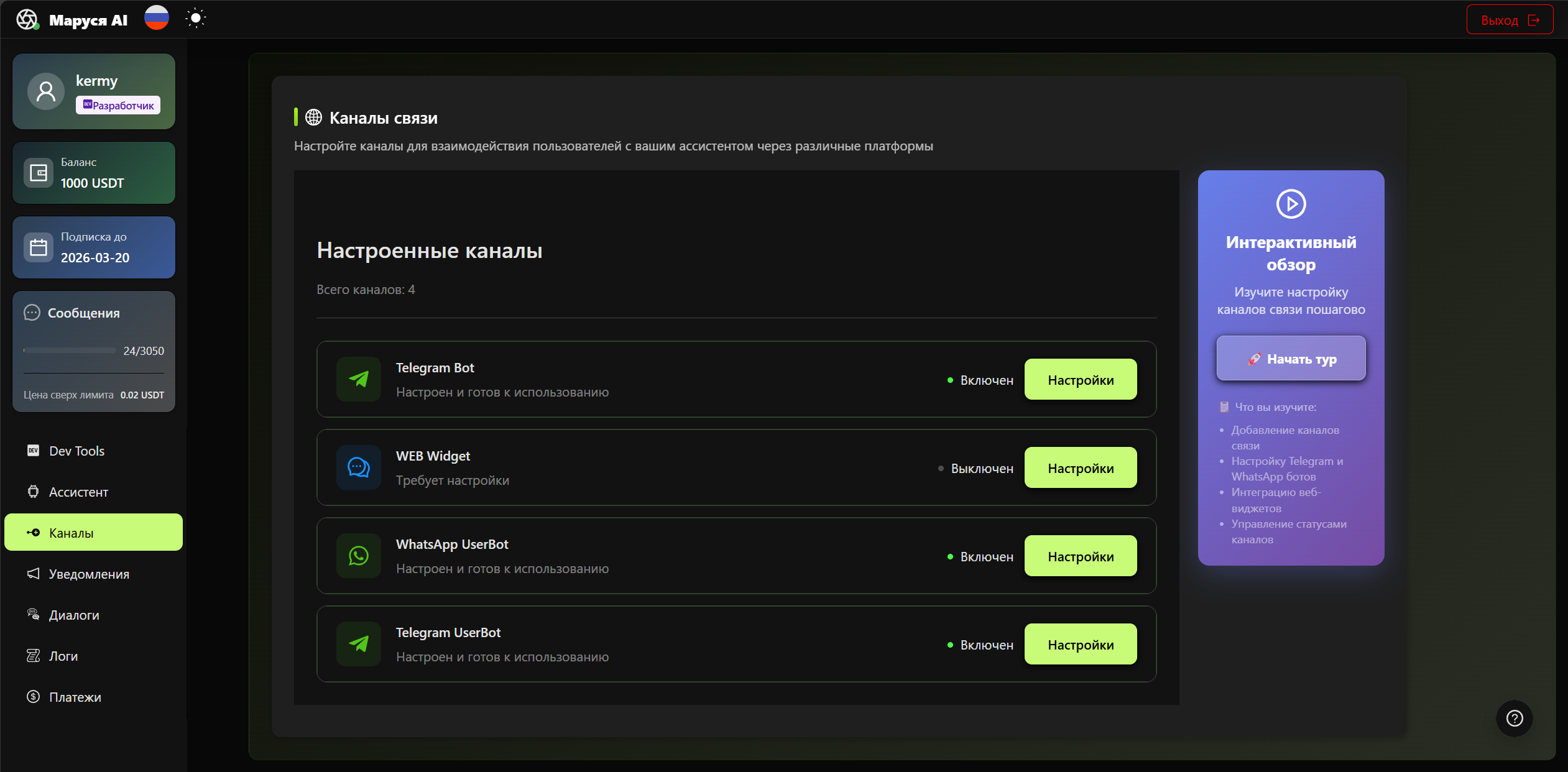
Task: Click the Telegram UserBot plane icon
Action: tap(359, 644)
